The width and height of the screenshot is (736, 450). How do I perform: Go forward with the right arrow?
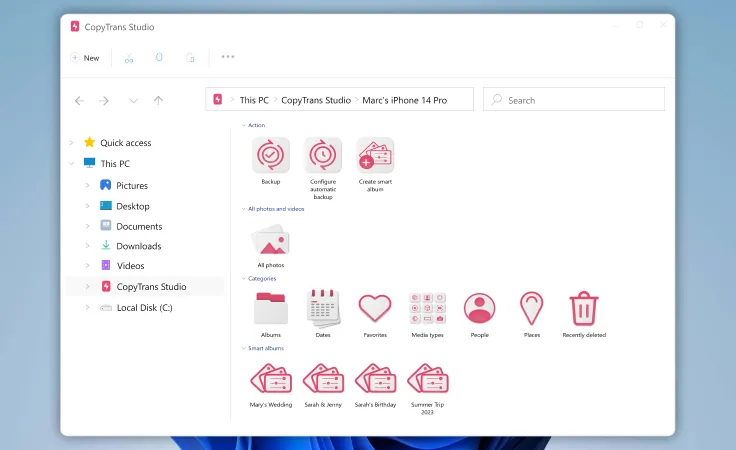(x=104, y=100)
